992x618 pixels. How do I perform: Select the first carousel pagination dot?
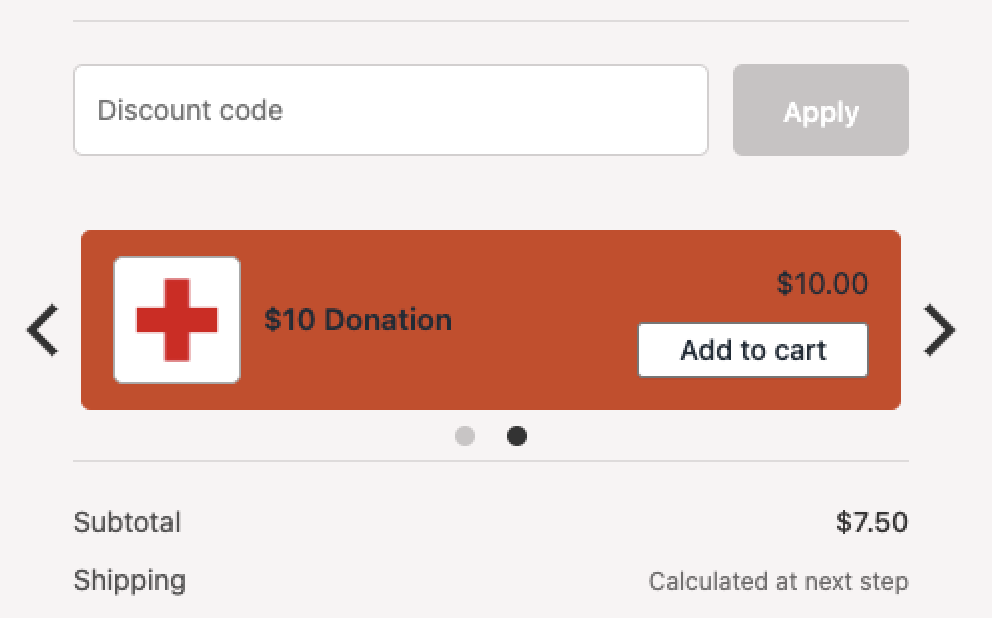(465, 436)
